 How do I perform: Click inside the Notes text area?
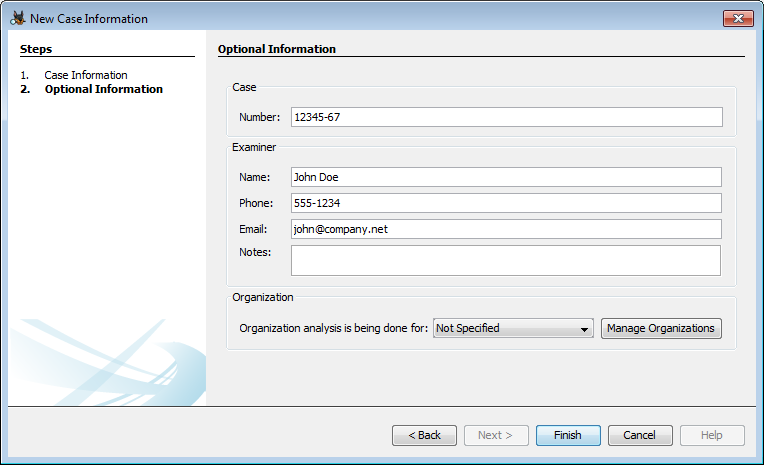point(506,260)
